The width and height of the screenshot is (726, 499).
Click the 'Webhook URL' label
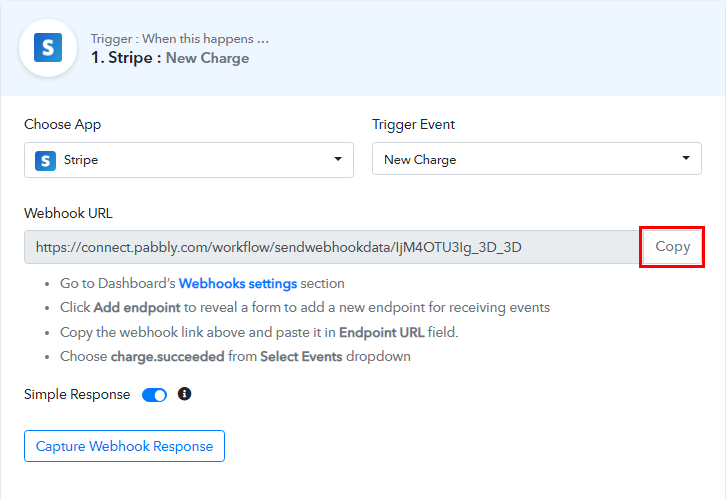click(68, 213)
